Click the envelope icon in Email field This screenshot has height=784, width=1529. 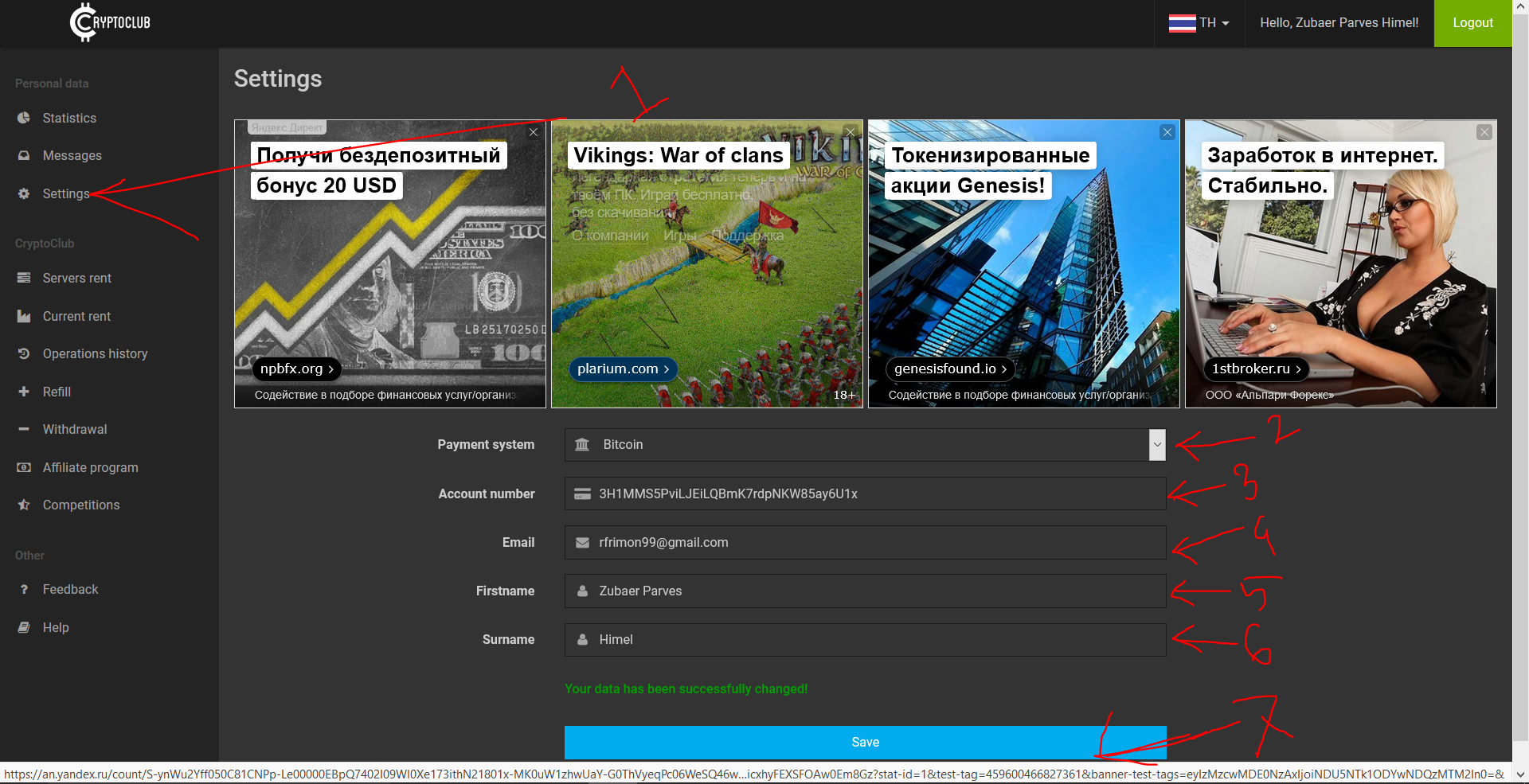point(582,543)
